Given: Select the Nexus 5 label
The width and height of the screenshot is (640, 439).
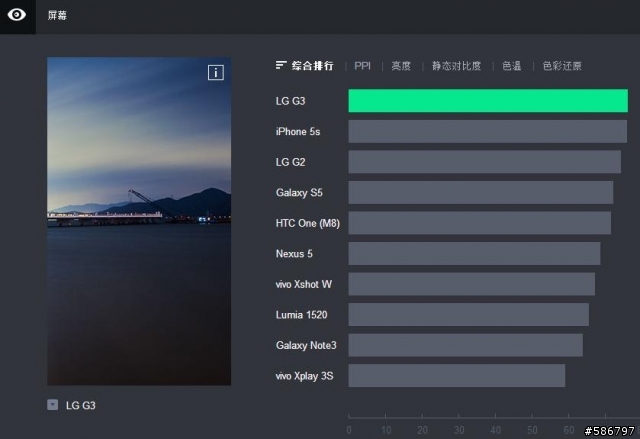Looking at the screenshot, I should pyautogui.click(x=294, y=253).
